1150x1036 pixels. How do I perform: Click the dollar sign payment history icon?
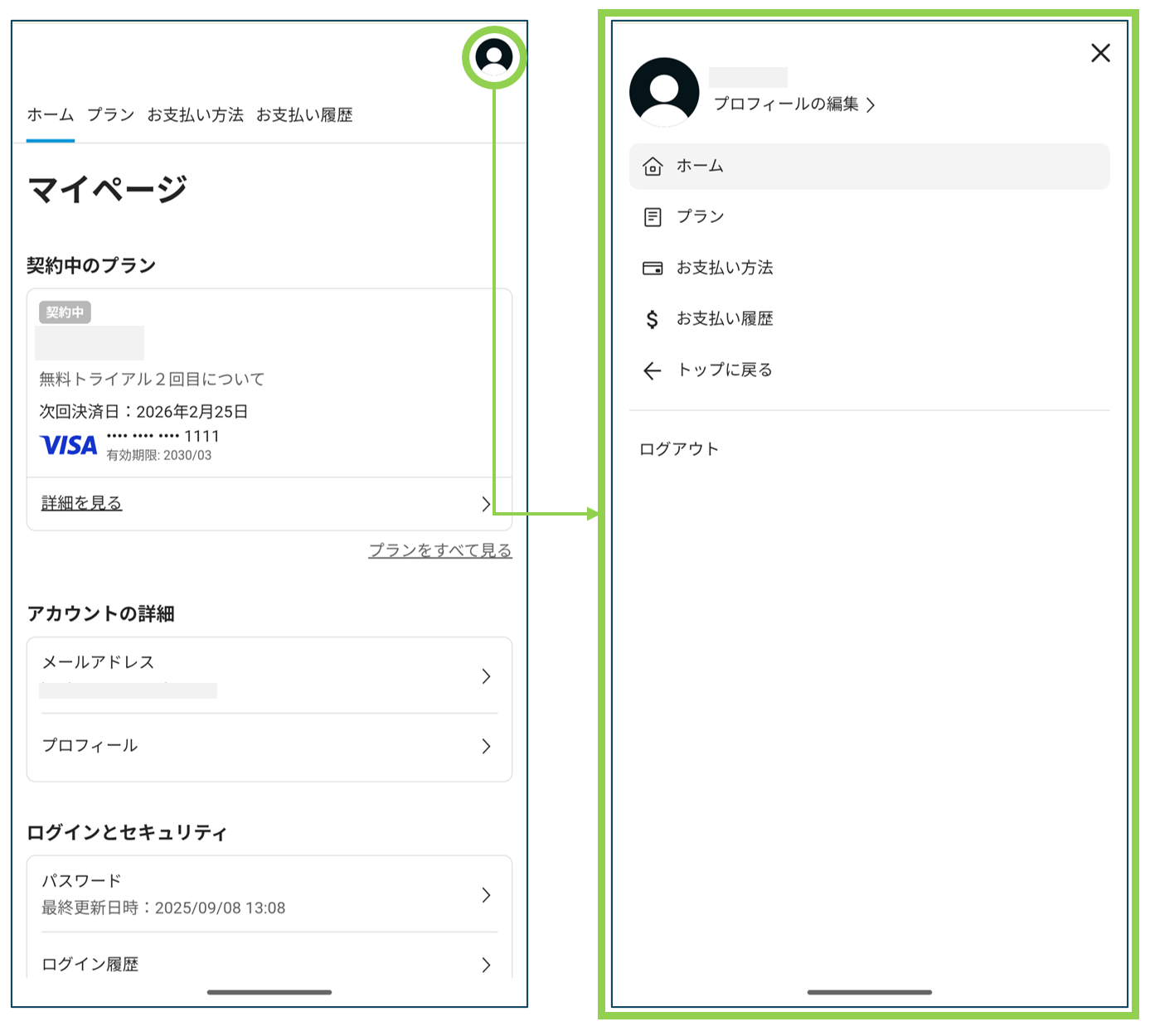coord(653,319)
